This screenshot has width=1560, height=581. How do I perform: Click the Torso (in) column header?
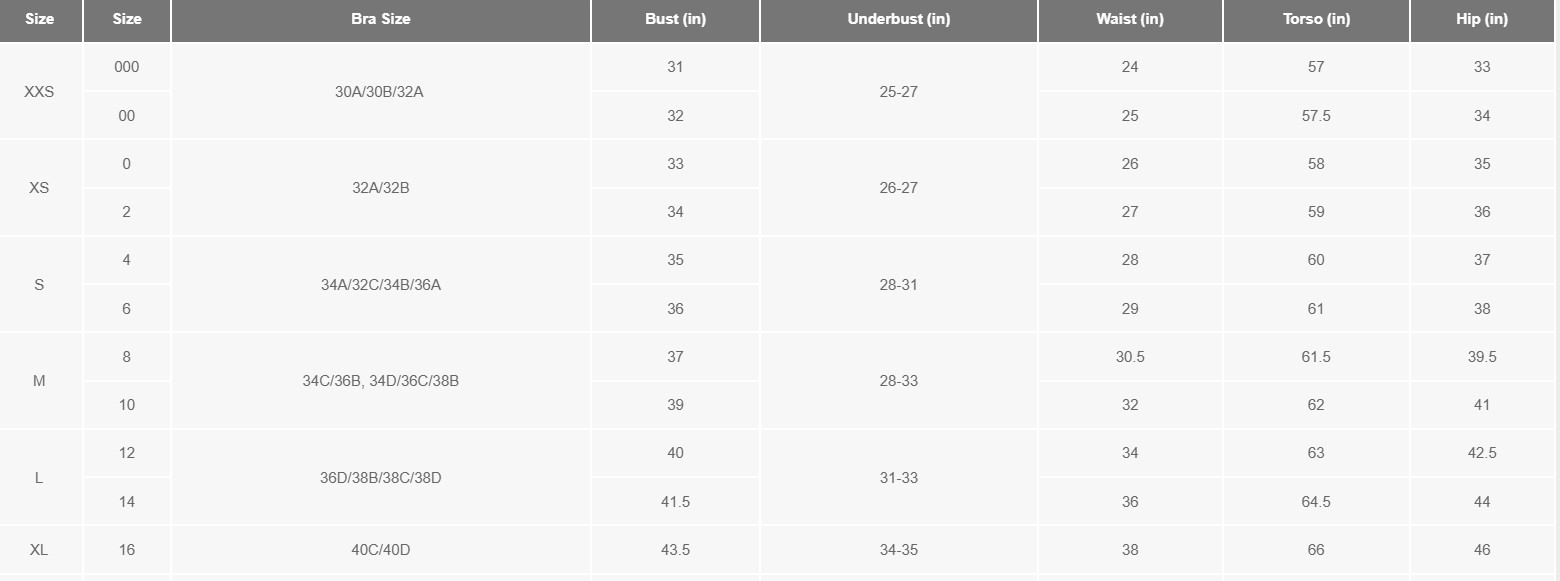[1316, 20]
